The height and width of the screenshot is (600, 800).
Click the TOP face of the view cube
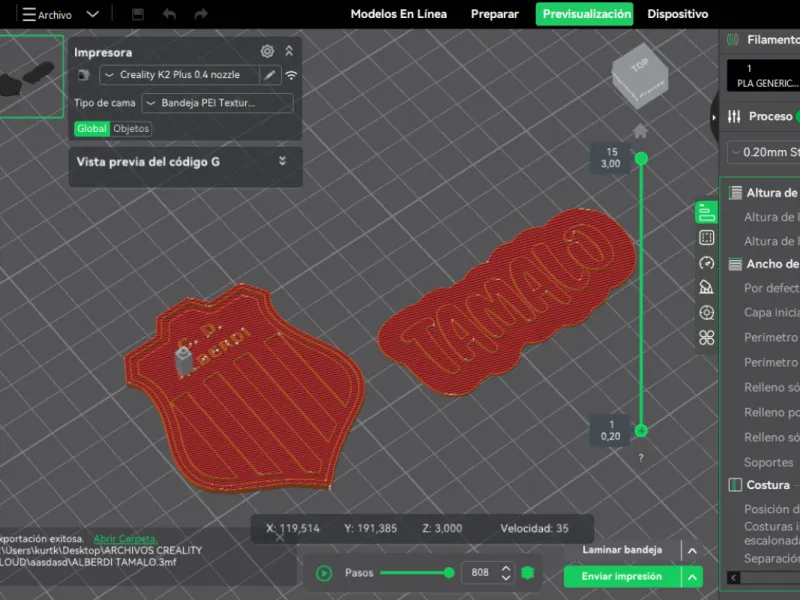coord(640,65)
